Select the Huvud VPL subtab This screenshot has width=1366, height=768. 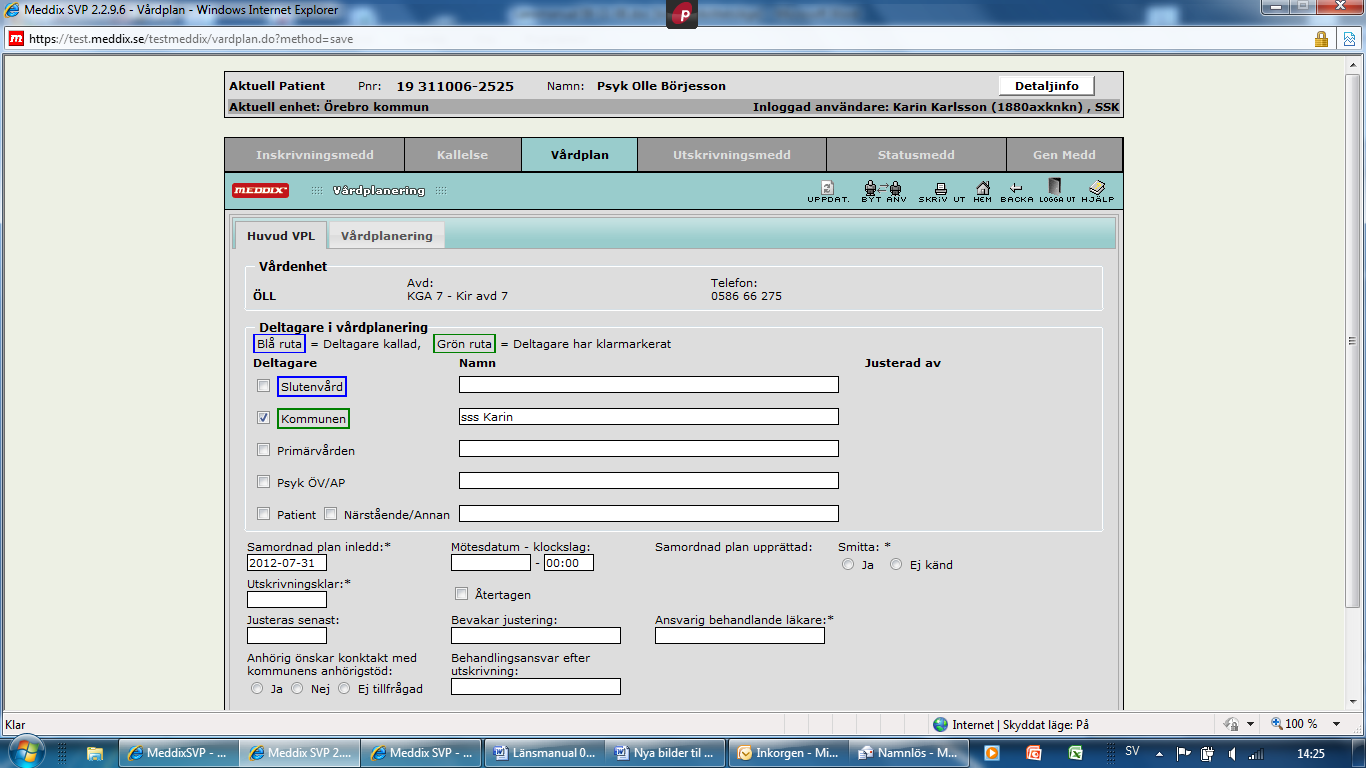pyautogui.click(x=281, y=236)
